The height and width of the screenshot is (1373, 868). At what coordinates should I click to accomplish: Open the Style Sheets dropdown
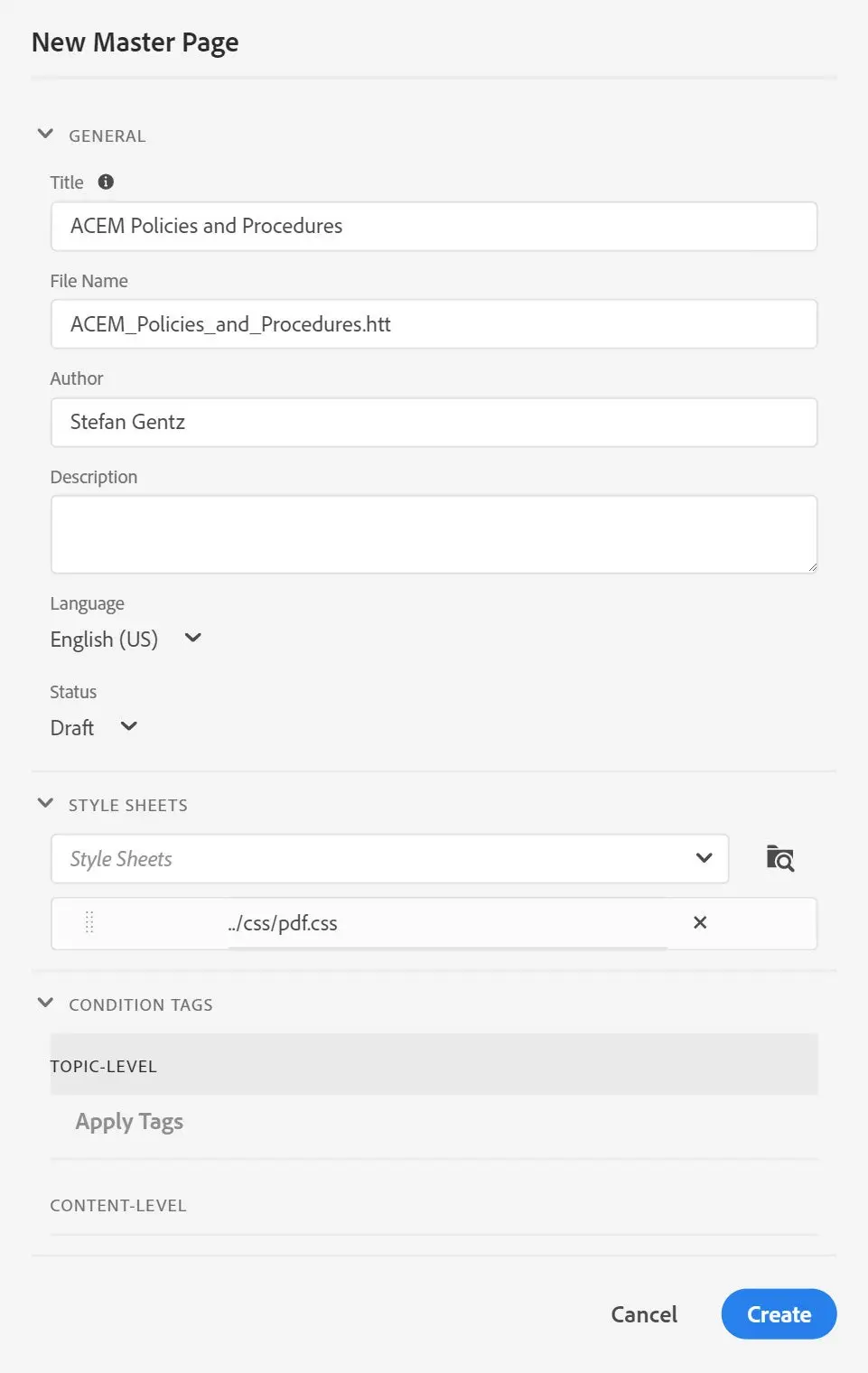pos(703,858)
